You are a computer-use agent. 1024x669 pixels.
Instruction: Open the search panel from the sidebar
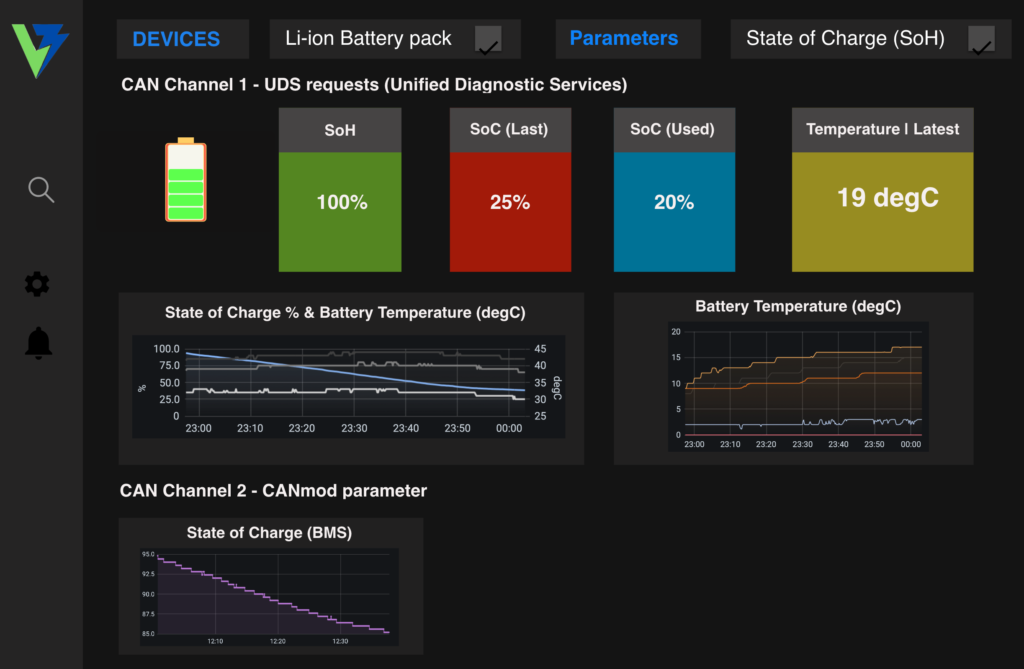pyautogui.click(x=40, y=189)
